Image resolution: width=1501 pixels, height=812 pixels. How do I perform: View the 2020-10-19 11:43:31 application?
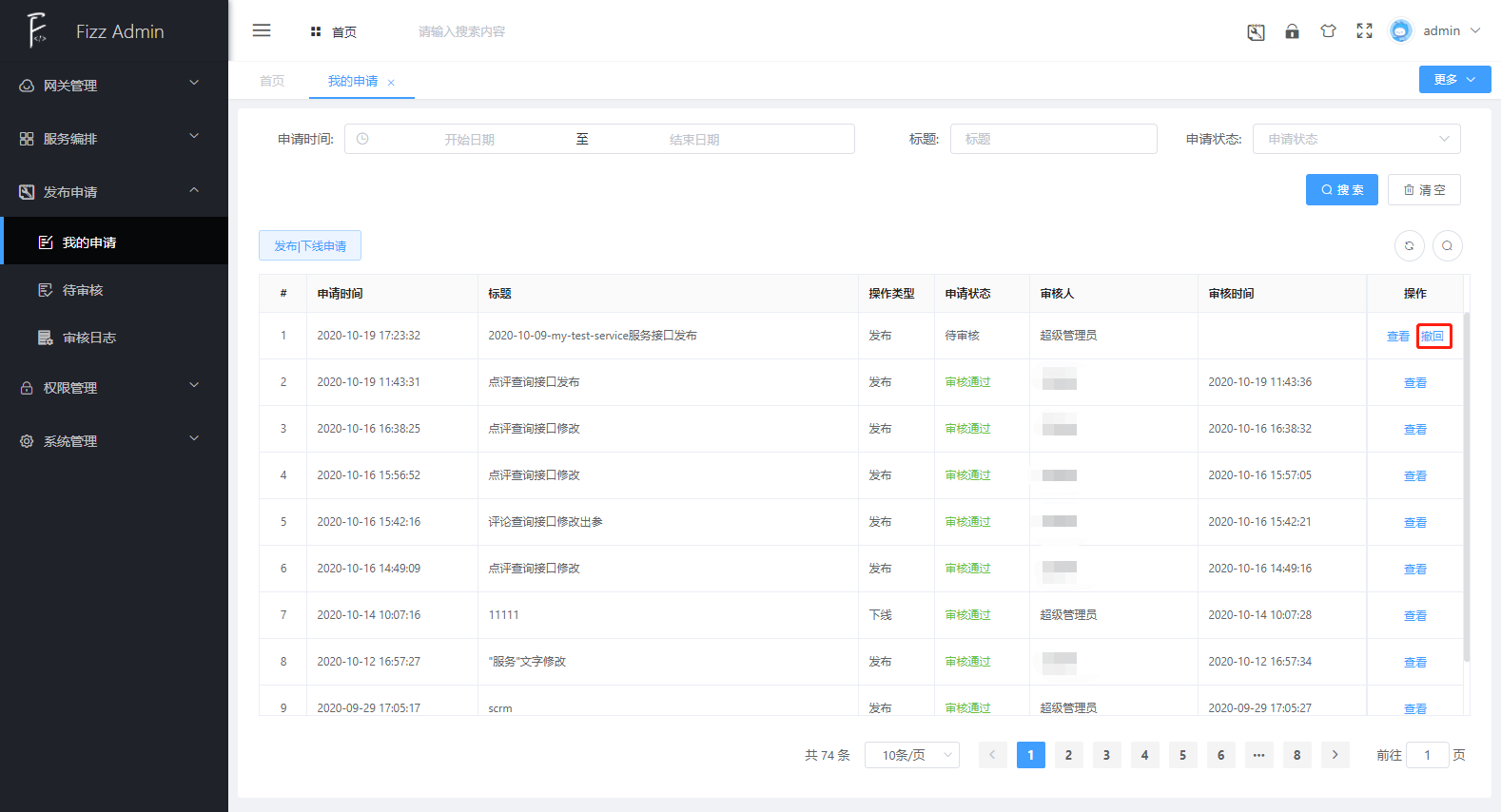coord(1415,383)
